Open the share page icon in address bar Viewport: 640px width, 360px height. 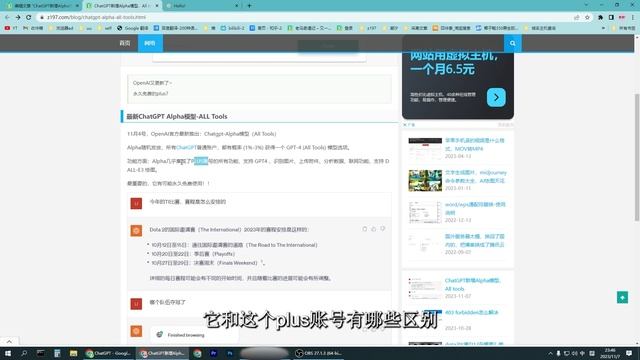click(x=577, y=17)
